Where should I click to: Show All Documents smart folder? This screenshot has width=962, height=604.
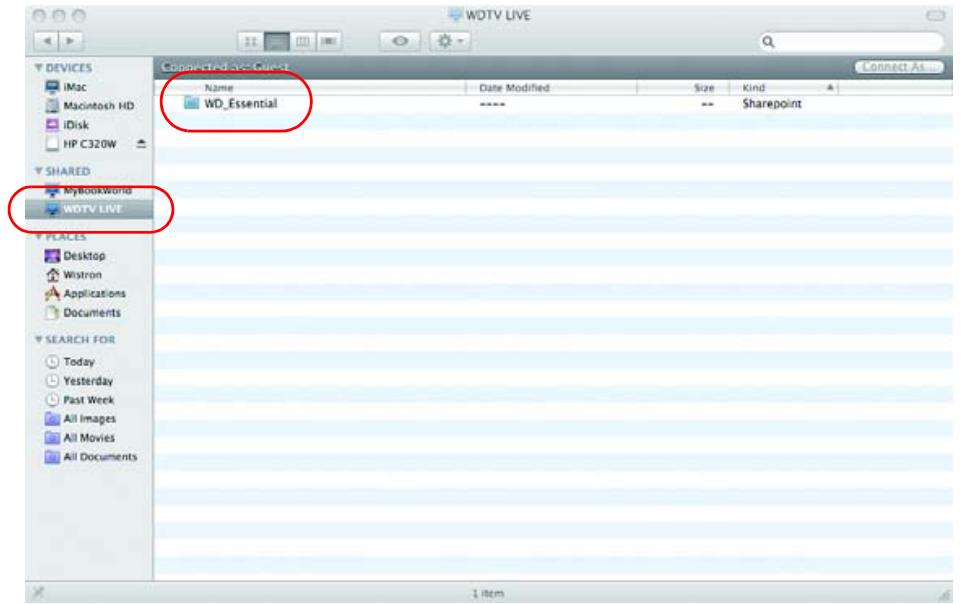click(91, 457)
